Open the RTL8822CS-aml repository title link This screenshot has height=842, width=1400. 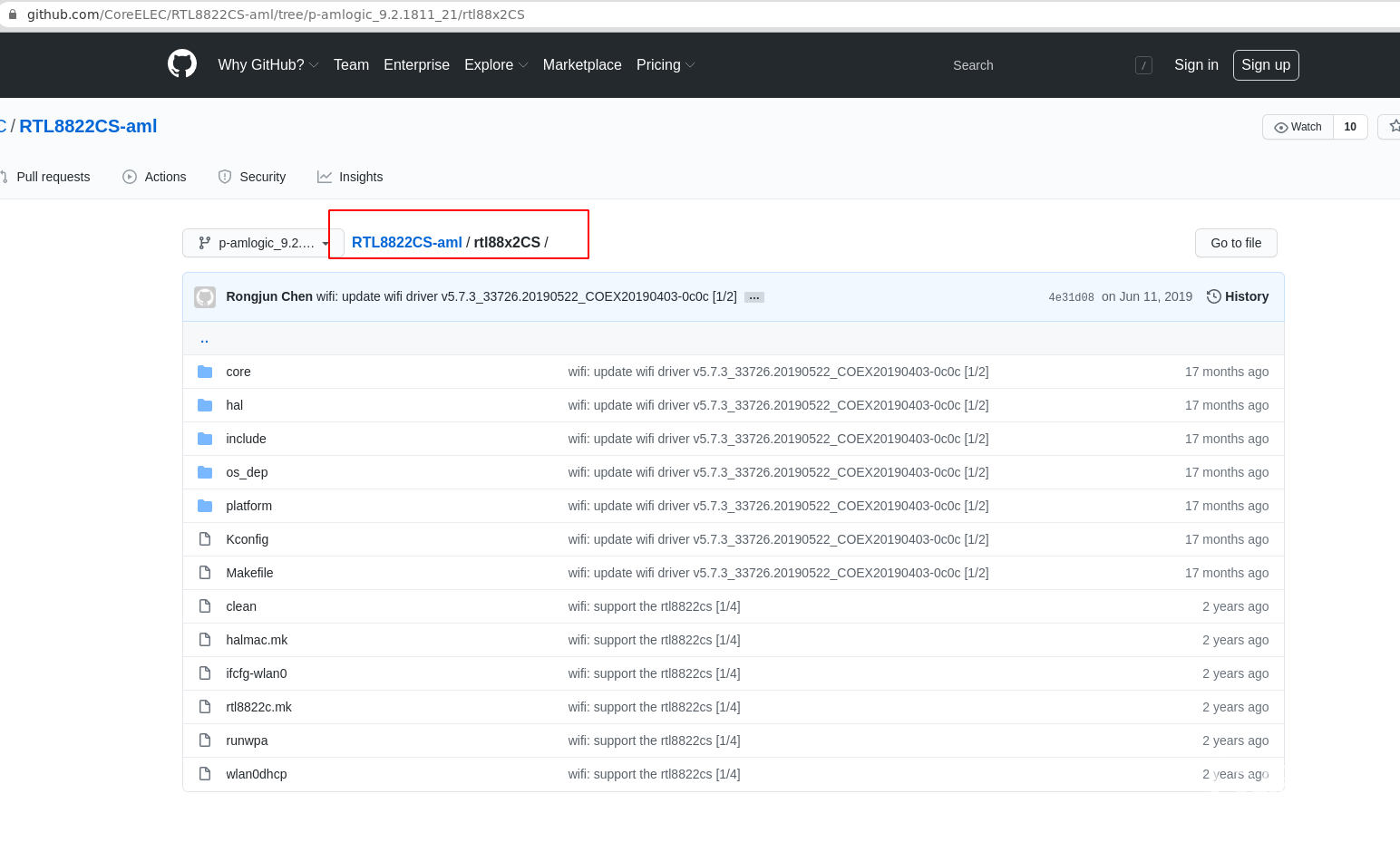[88, 126]
